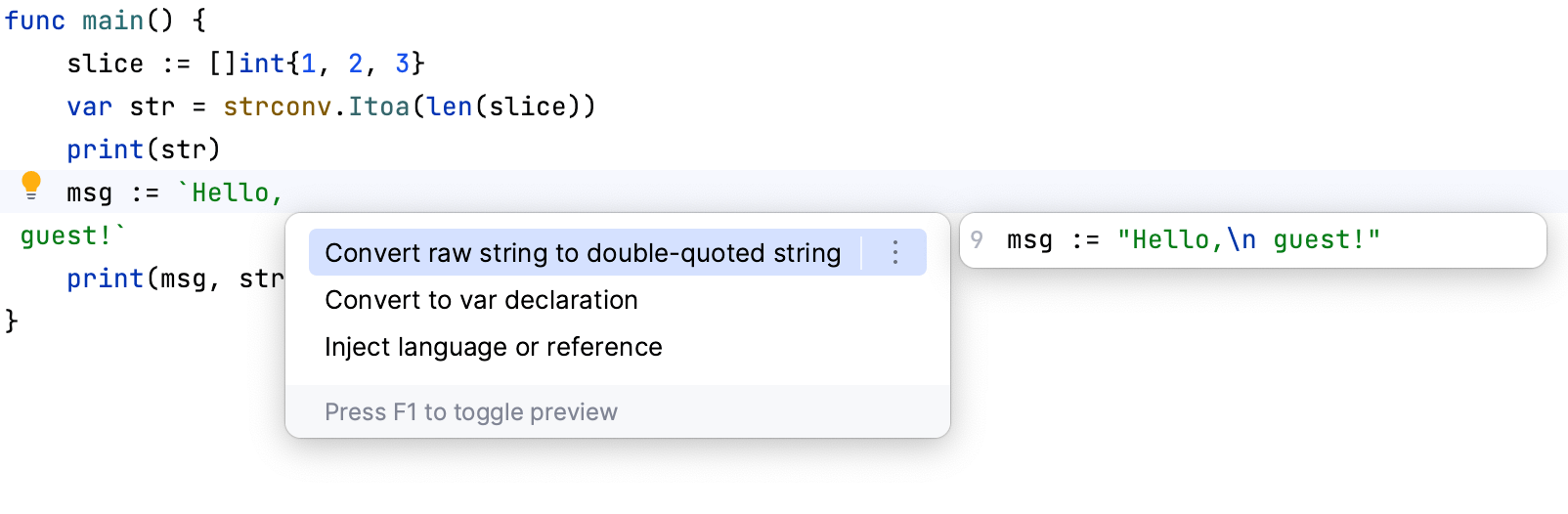Screen dimensions: 1568x514
Task: Select Inject language or reference action
Action: tap(493, 347)
